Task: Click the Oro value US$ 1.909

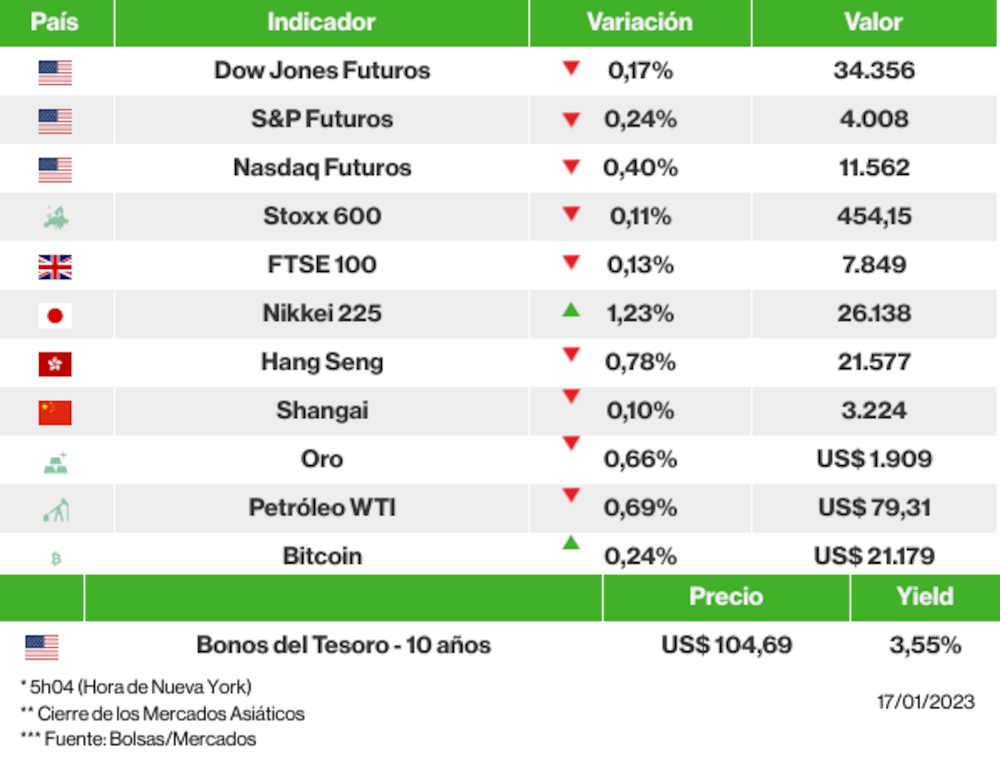Action: (x=874, y=459)
